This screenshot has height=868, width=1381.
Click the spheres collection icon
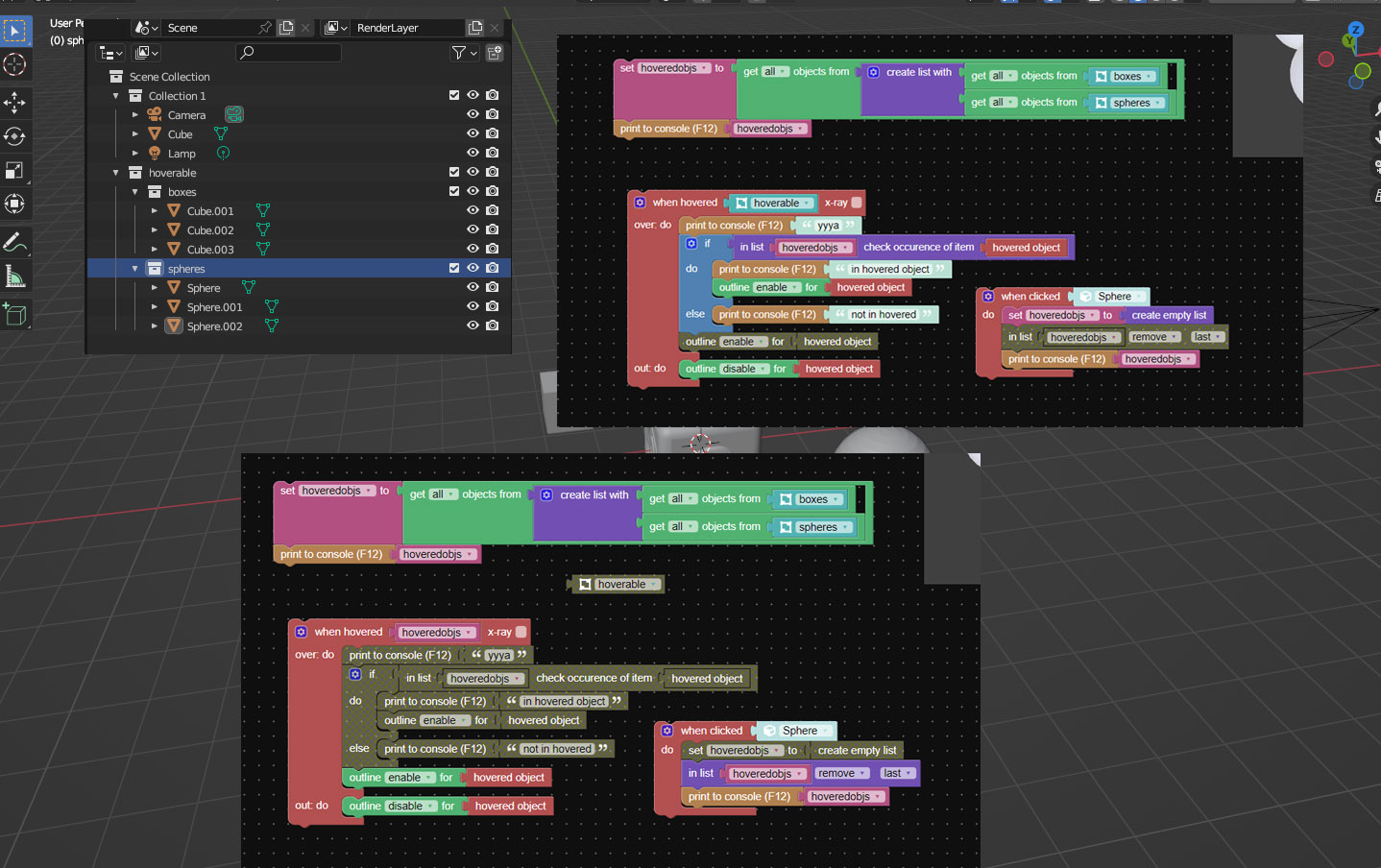pos(155,268)
